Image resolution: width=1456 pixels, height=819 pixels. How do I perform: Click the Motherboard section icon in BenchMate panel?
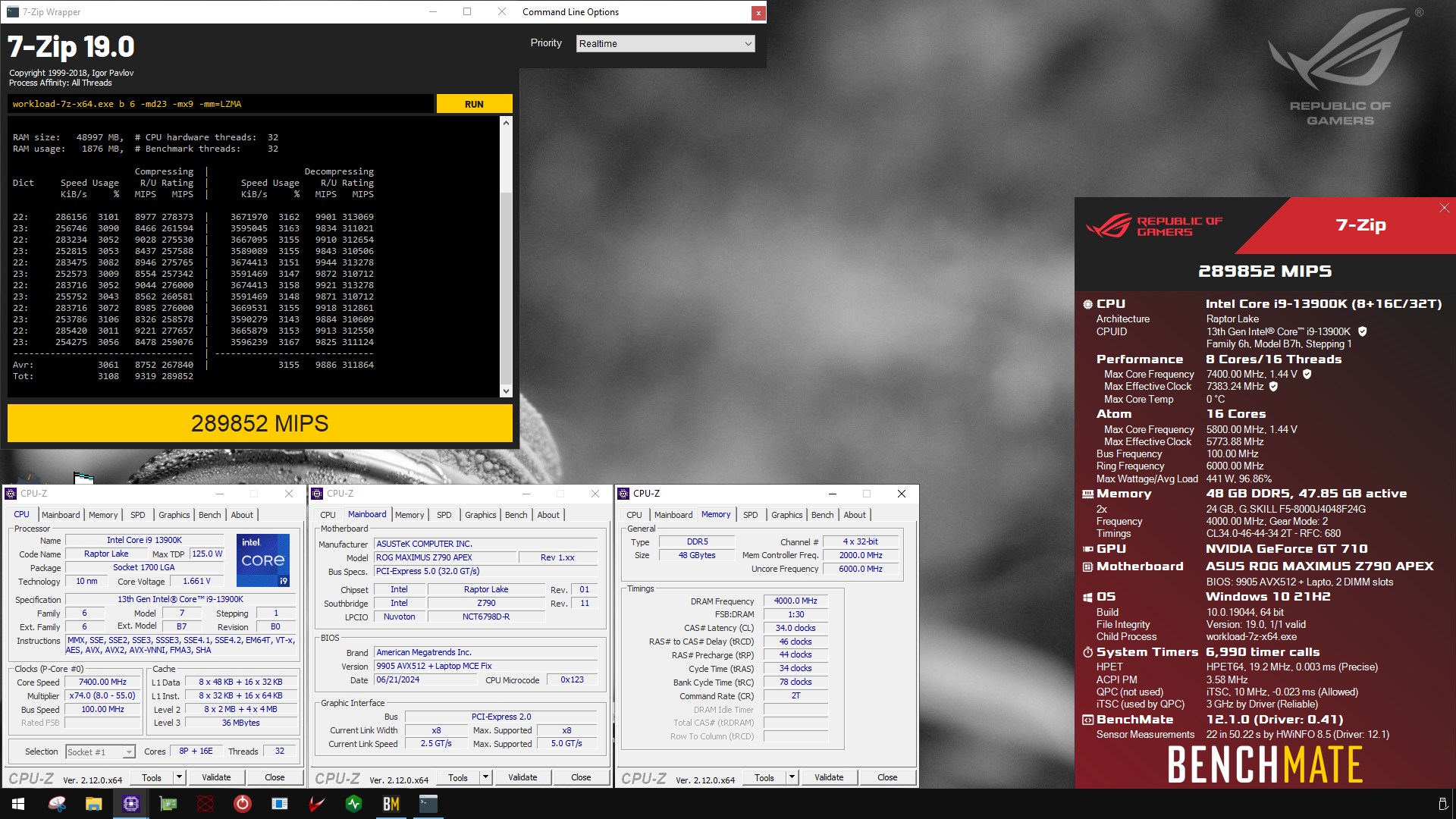pyautogui.click(x=1087, y=566)
